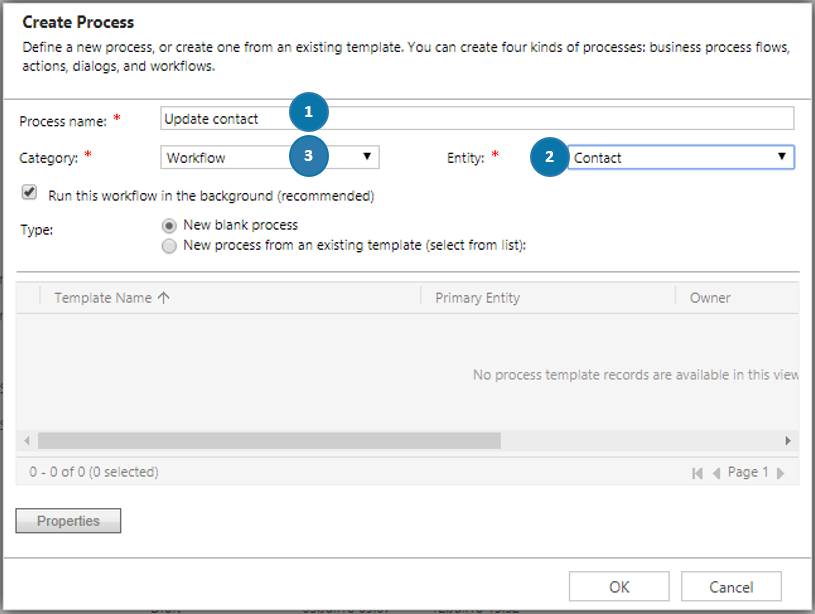815x614 pixels.
Task: Sort by the Template Name column header
Action: pos(111,298)
